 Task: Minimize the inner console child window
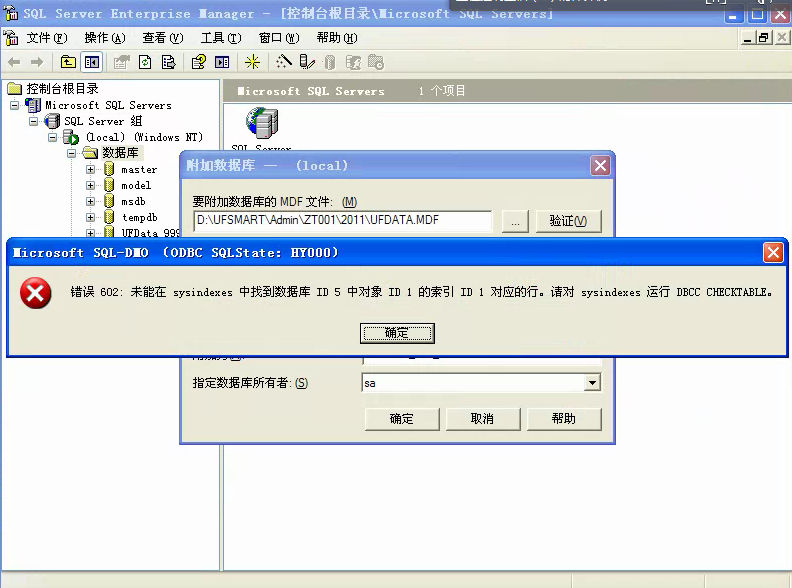pyautogui.click(x=749, y=38)
